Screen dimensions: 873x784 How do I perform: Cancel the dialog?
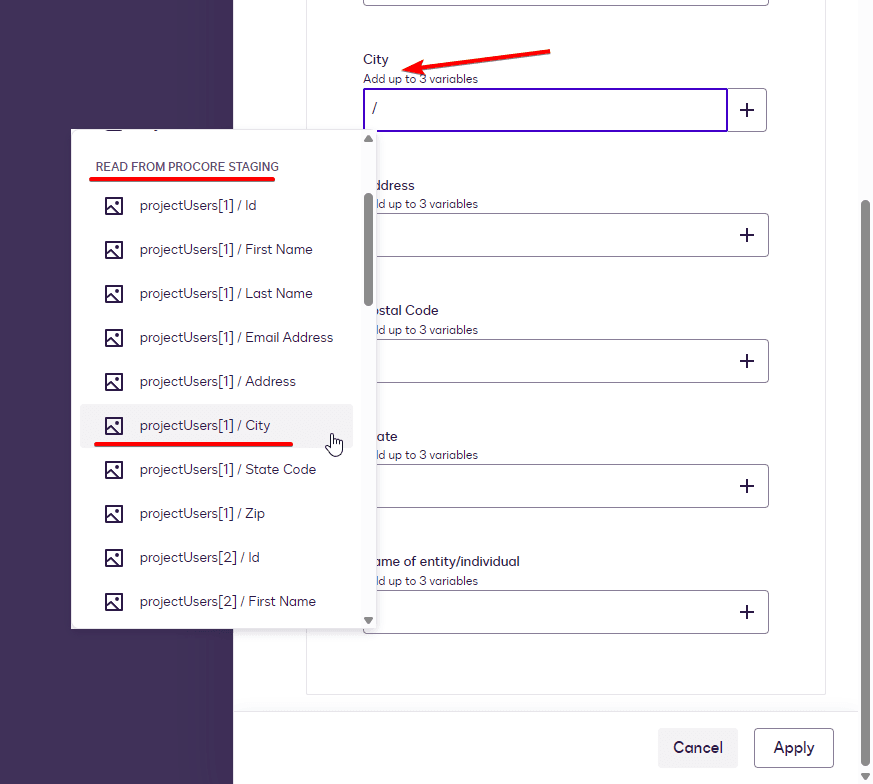coord(697,748)
